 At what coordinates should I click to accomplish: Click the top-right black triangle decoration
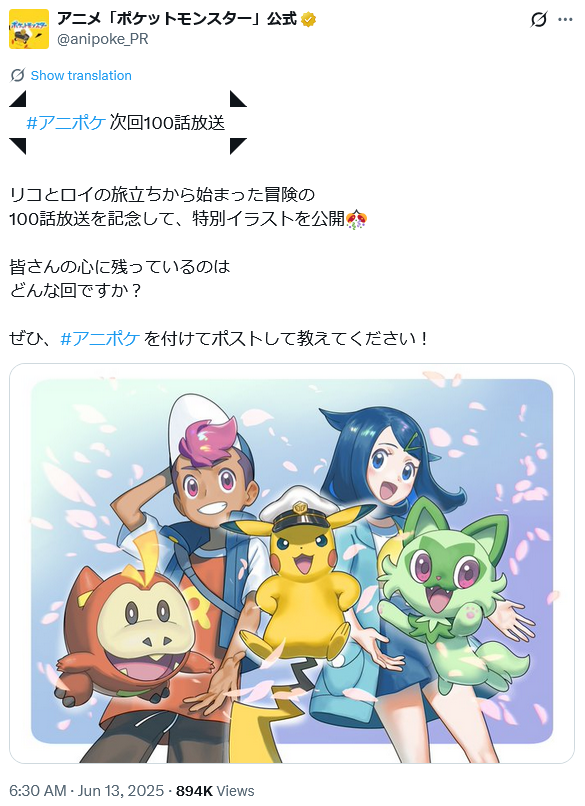238,99
